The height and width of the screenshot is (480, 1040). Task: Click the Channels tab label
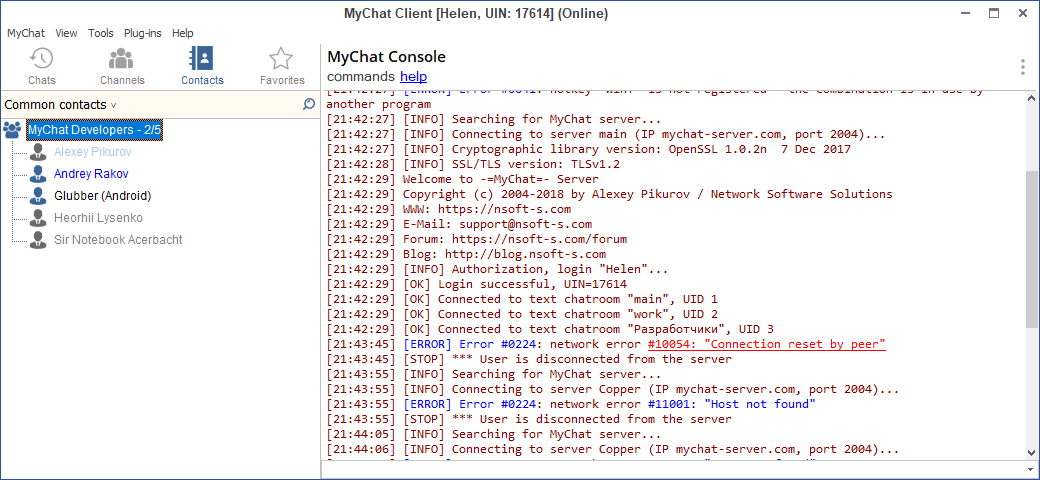[x=122, y=80]
